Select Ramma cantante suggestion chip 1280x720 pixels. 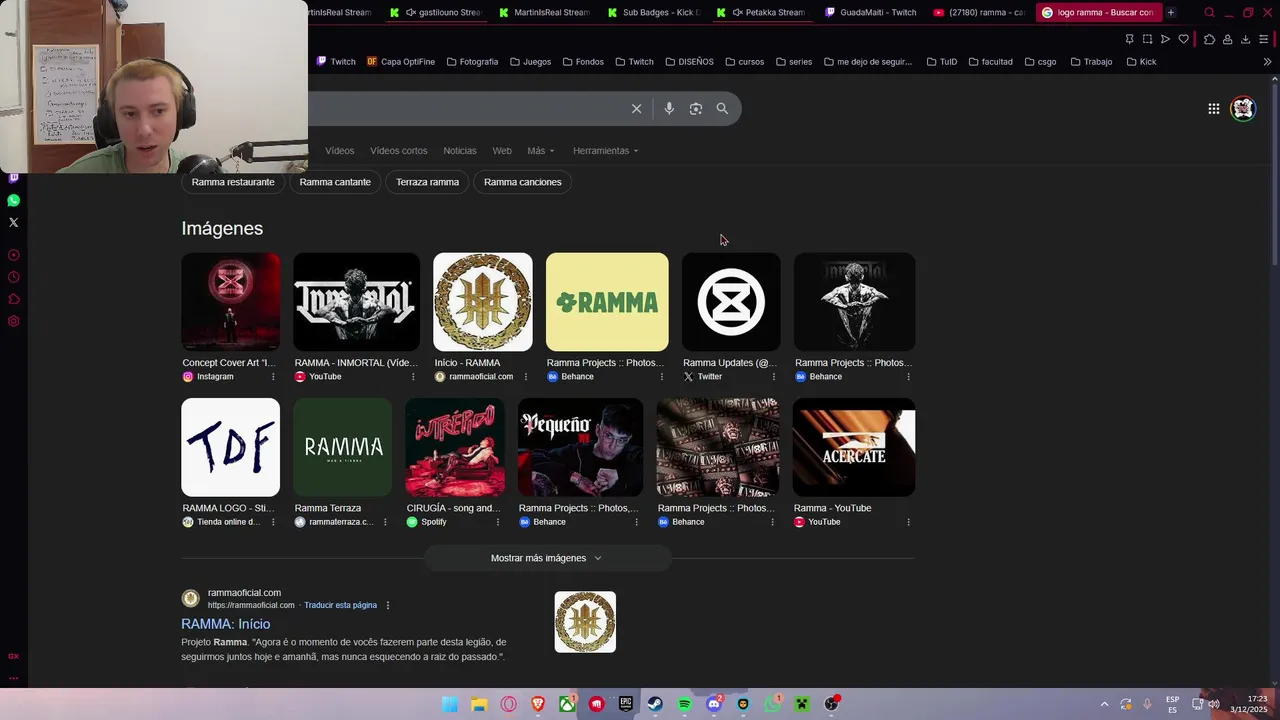(x=335, y=182)
